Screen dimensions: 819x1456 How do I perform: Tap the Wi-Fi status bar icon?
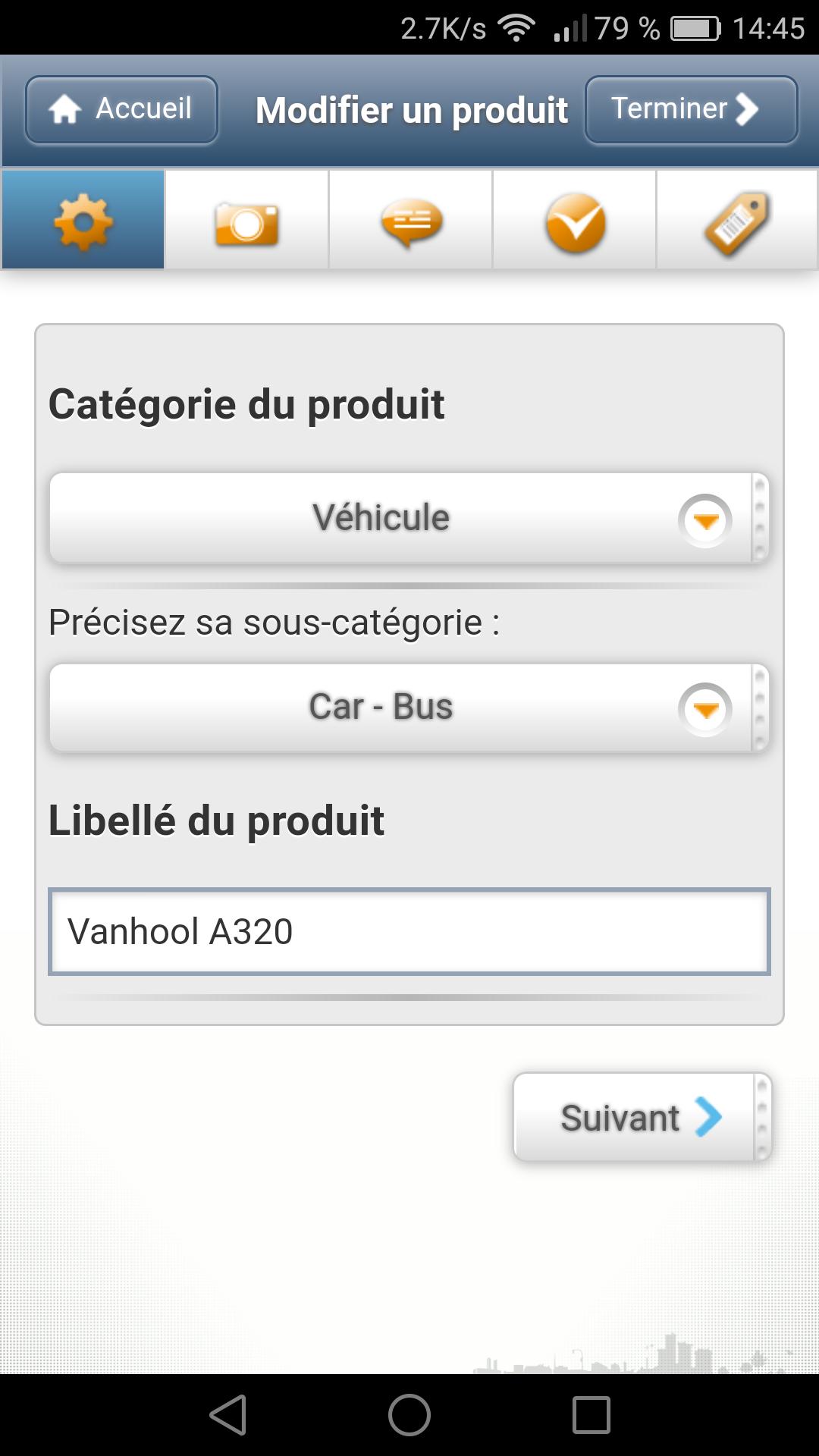(x=516, y=29)
